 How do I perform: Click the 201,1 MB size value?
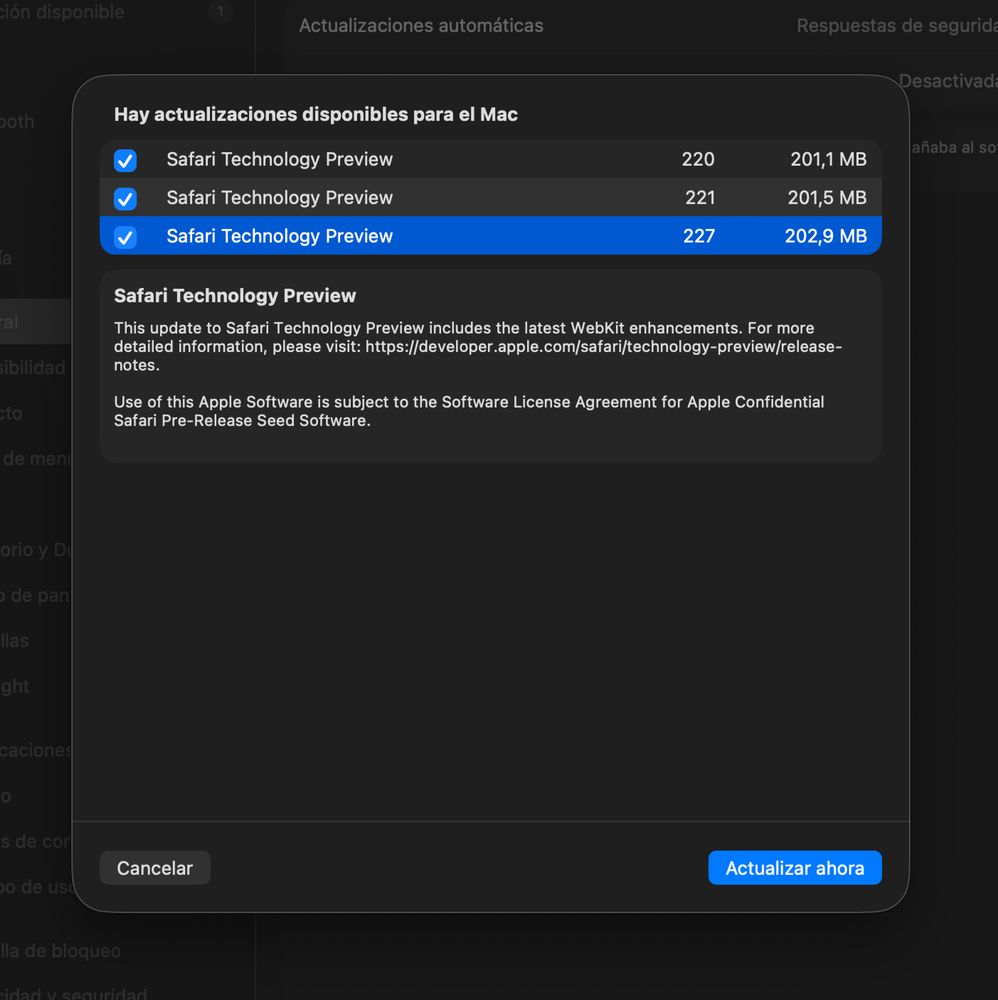point(828,159)
